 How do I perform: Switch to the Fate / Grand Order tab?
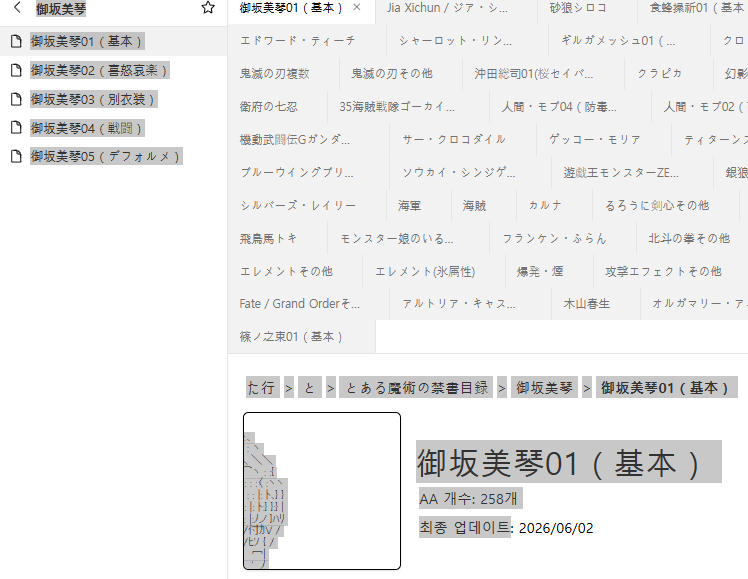[x=309, y=304]
